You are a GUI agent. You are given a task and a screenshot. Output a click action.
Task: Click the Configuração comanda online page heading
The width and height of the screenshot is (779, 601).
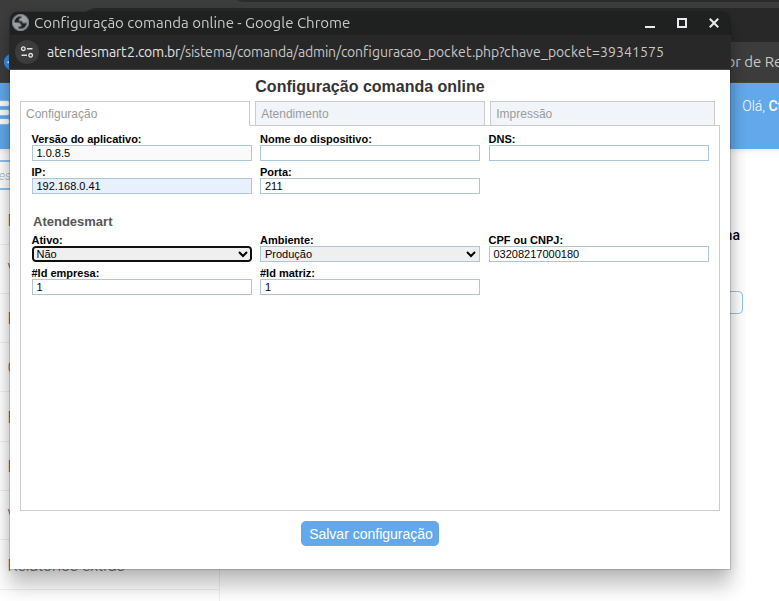tap(370, 86)
